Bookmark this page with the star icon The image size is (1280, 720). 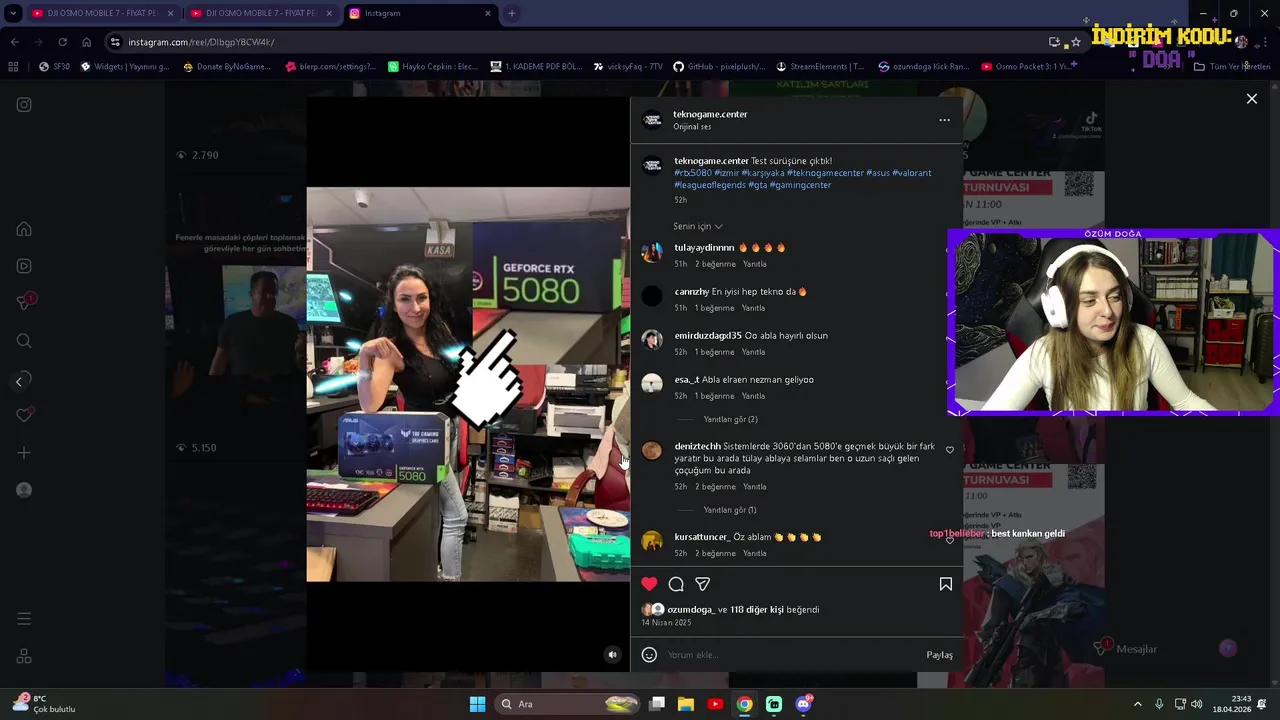tap(1076, 42)
